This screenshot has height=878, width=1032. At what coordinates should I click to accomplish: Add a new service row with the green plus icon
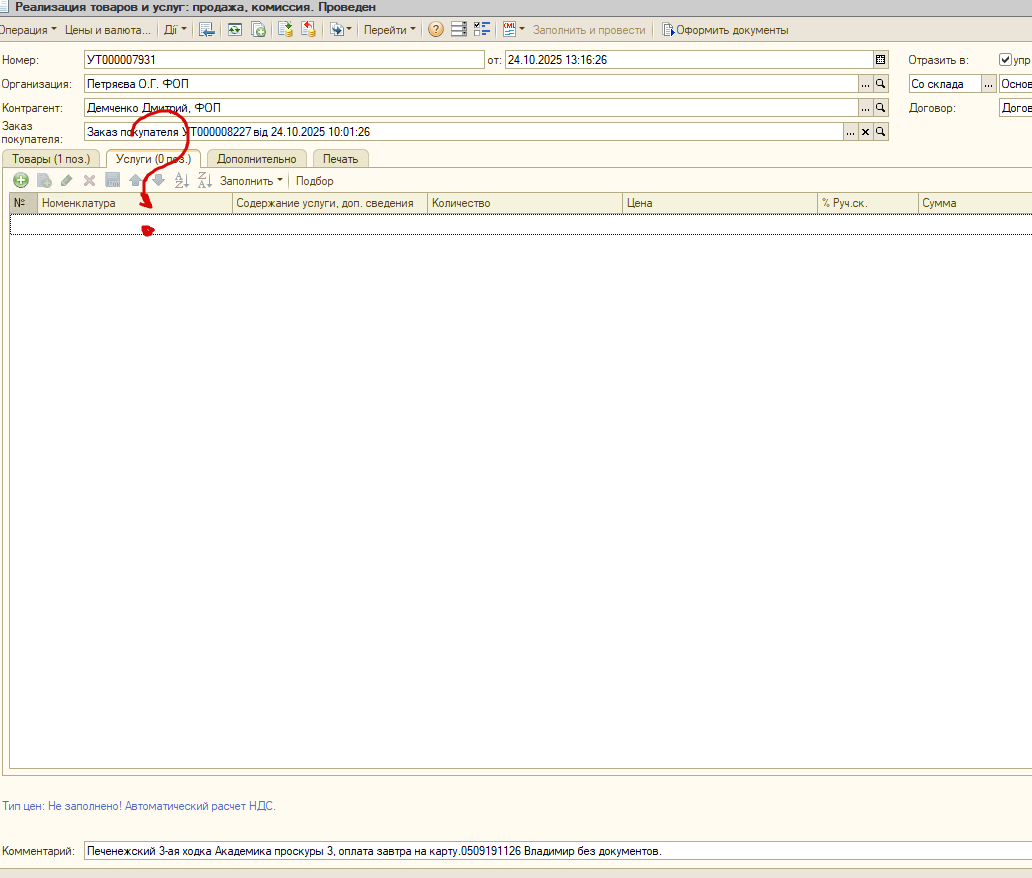pyautogui.click(x=21, y=180)
